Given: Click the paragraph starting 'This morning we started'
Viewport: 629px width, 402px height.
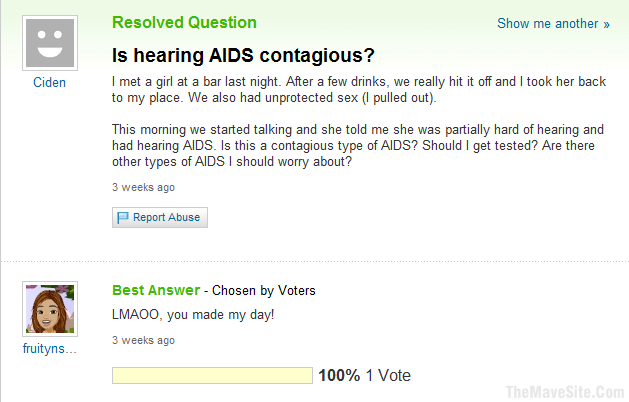Looking at the screenshot, I should coord(358,145).
